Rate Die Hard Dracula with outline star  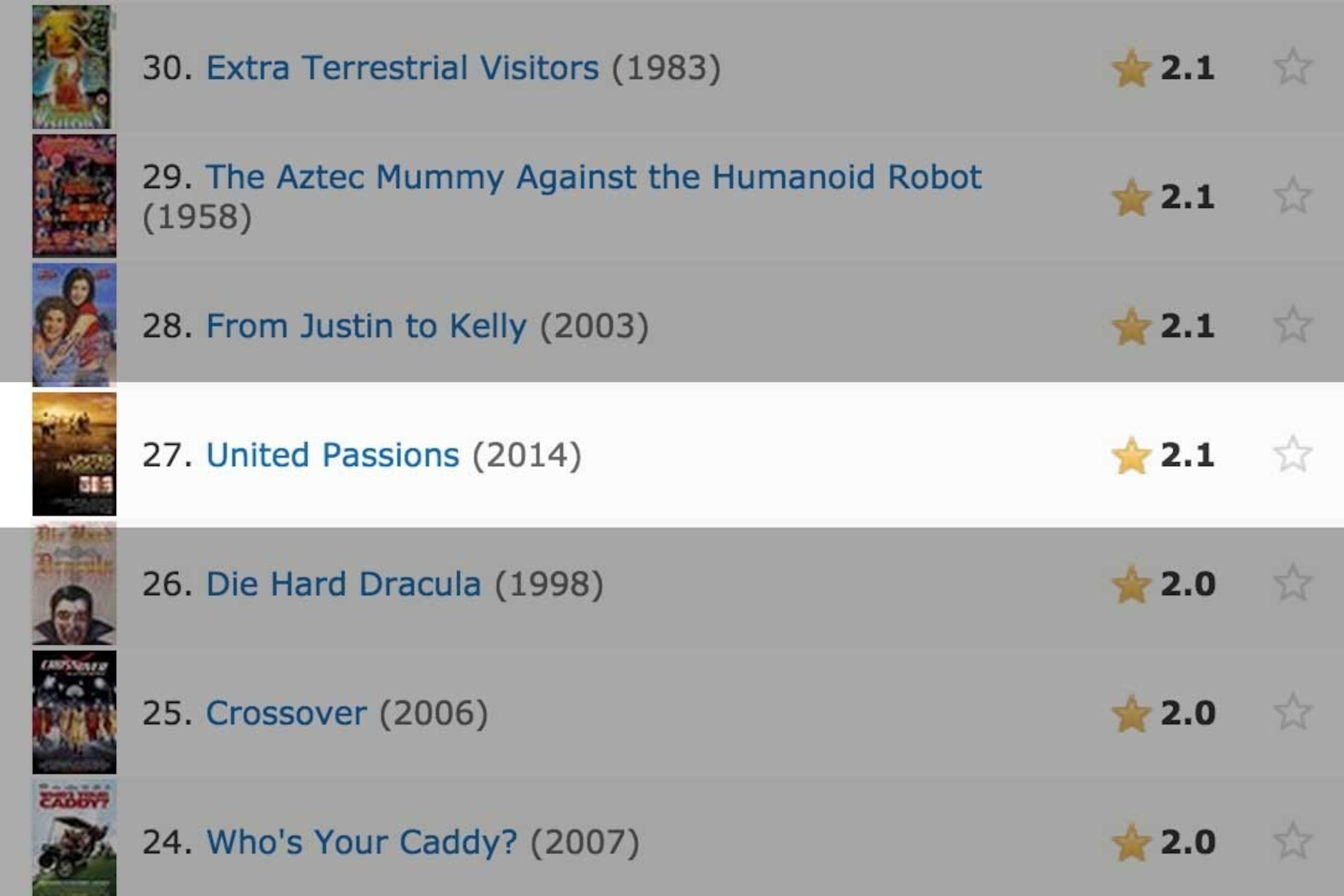click(1293, 584)
